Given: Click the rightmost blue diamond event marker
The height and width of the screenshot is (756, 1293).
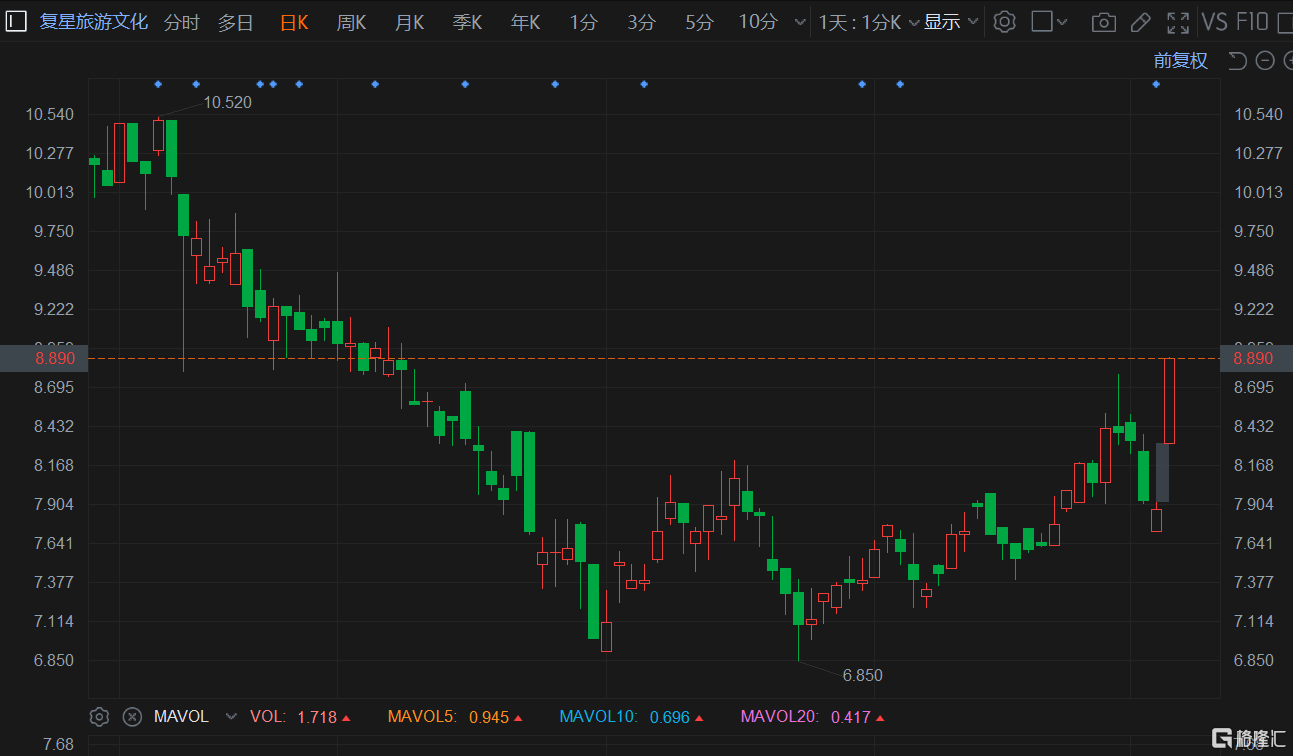Looking at the screenshot, I should pos(1156,84).
